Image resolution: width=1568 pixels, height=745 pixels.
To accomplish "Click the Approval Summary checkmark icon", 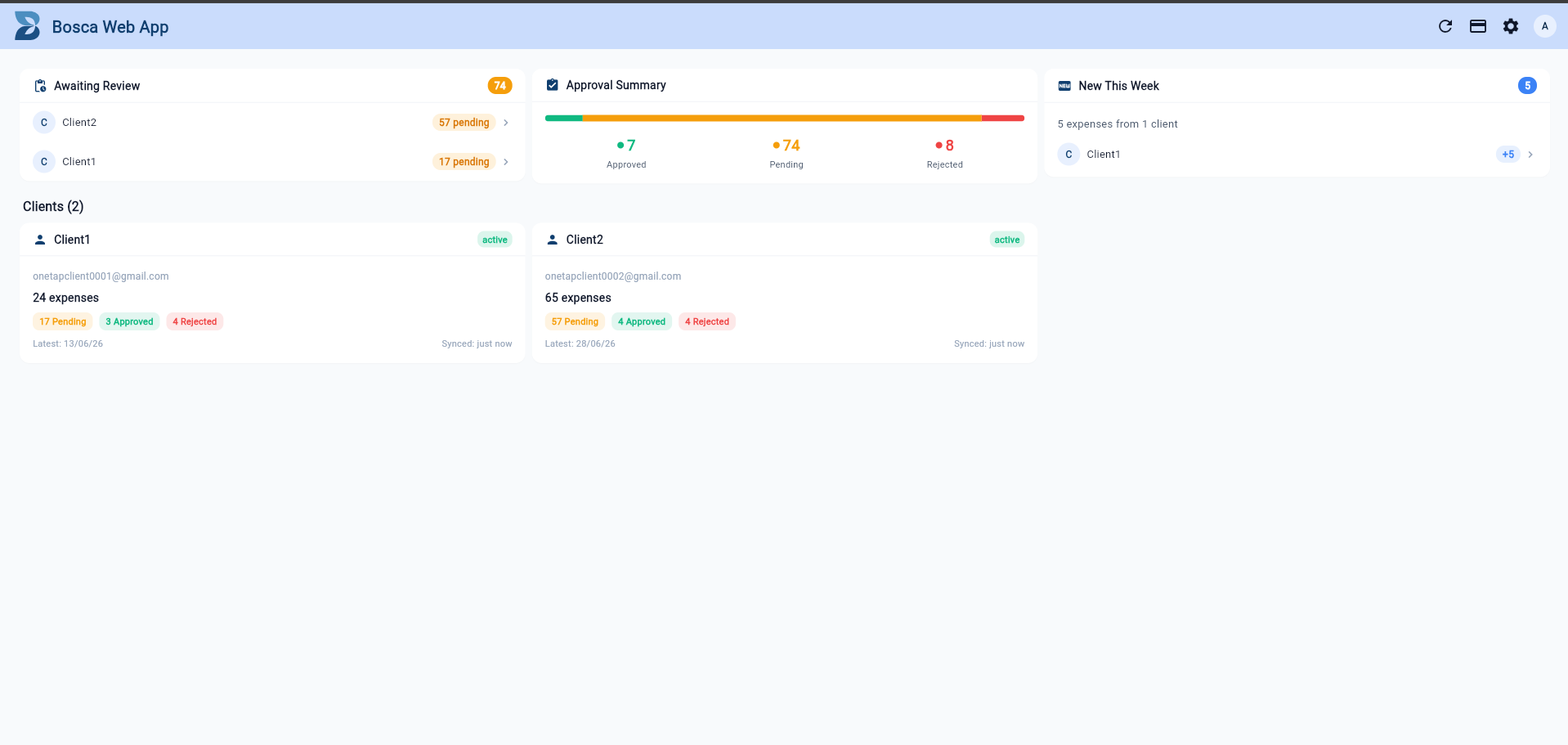I will click(x=553, y=85).
